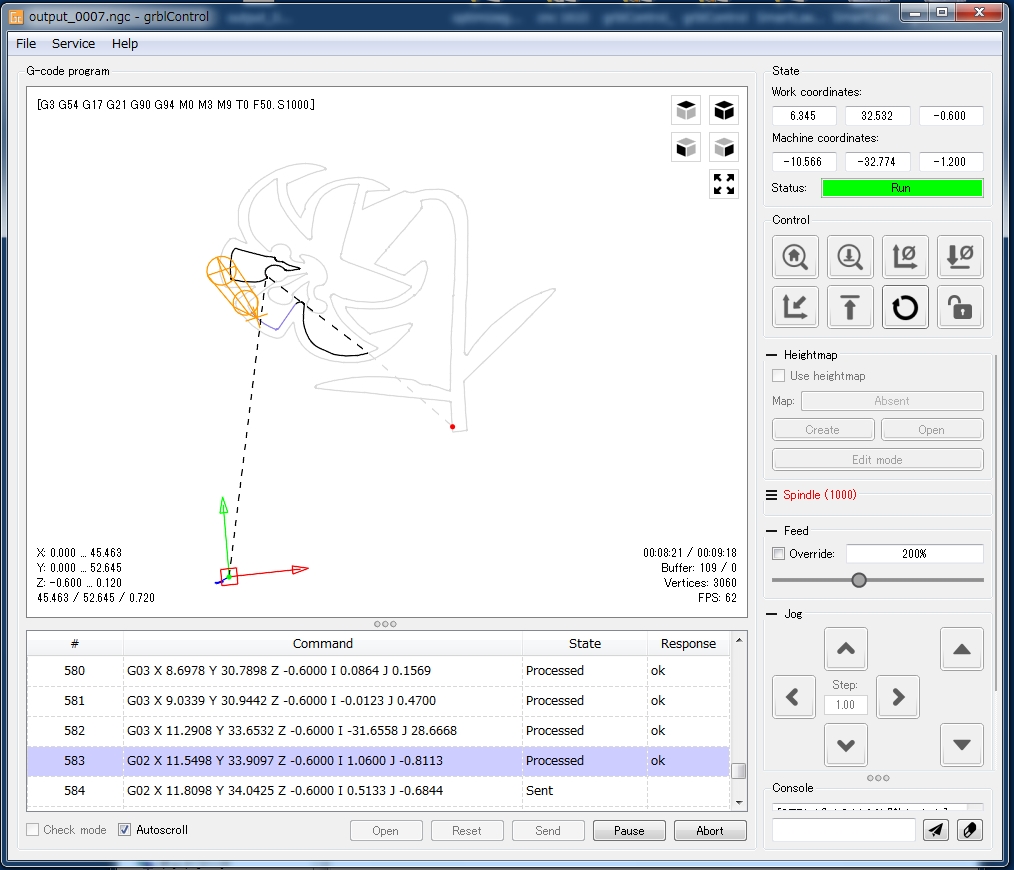This screenshot has height=870, width=1014.
Task: Expand the Spindle (1000) section
Action: point(771,495)
